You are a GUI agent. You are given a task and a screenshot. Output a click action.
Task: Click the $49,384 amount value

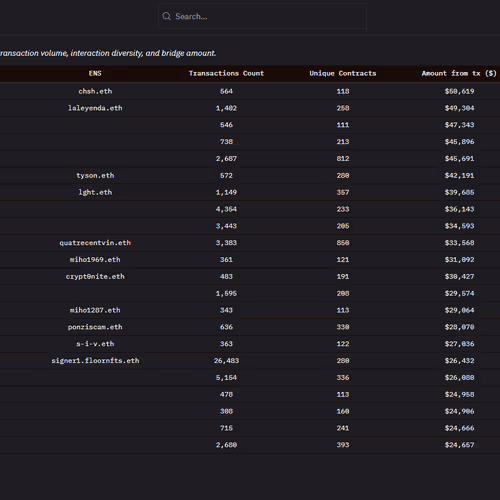point(459,108)
